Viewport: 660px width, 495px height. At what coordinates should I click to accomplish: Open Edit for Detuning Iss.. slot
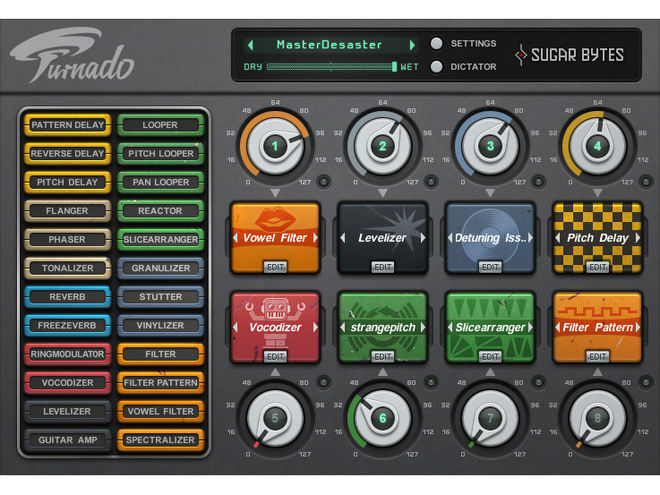490,267
